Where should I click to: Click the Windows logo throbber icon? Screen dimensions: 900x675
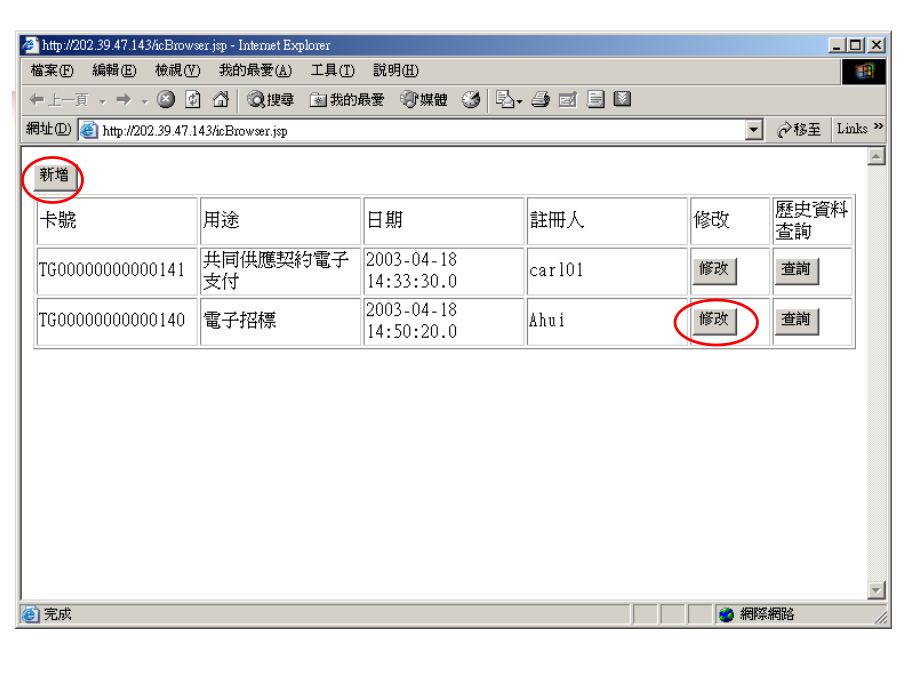click(x=863, y=72)
